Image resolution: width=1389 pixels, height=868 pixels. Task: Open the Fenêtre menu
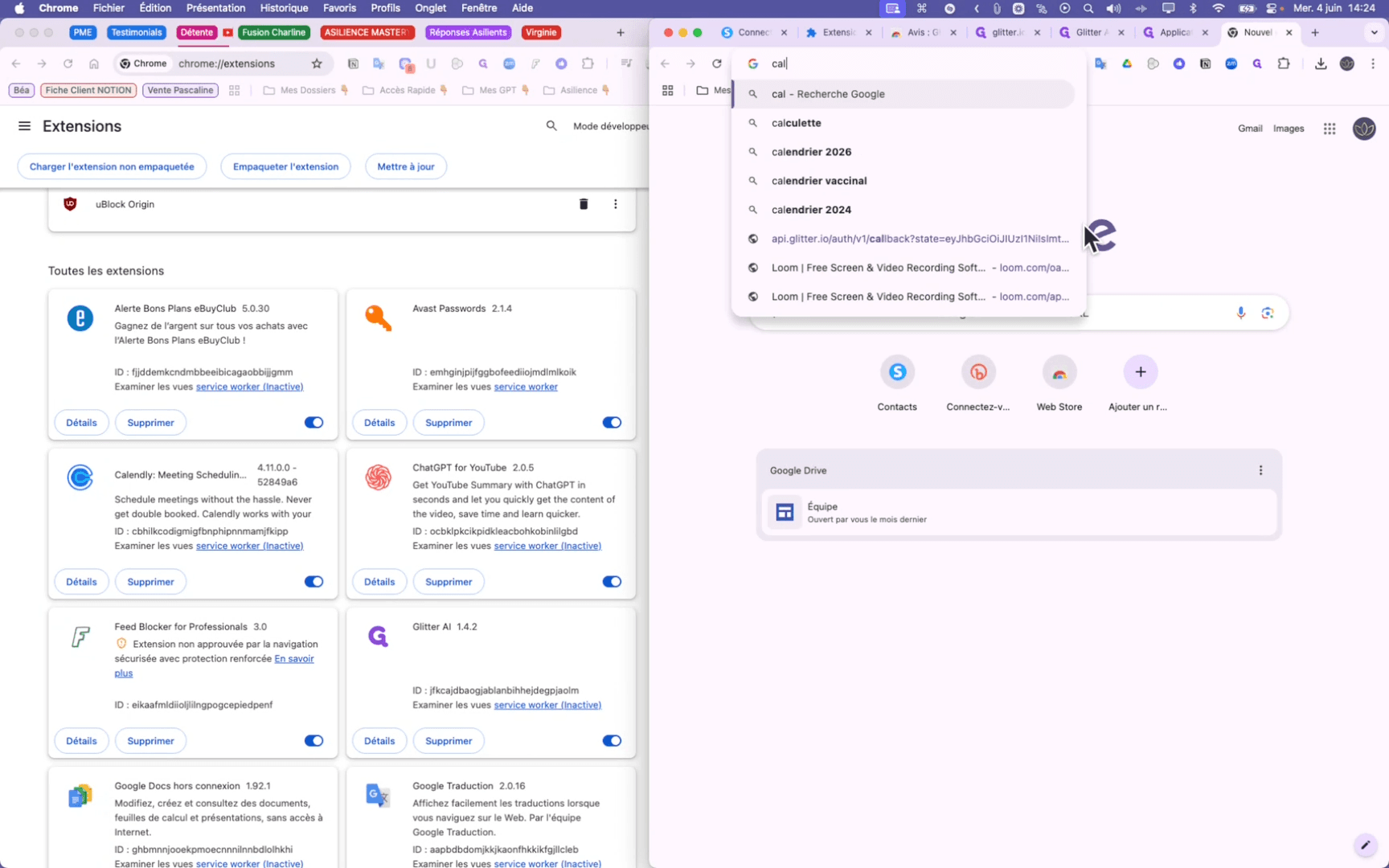click(479, 8)
